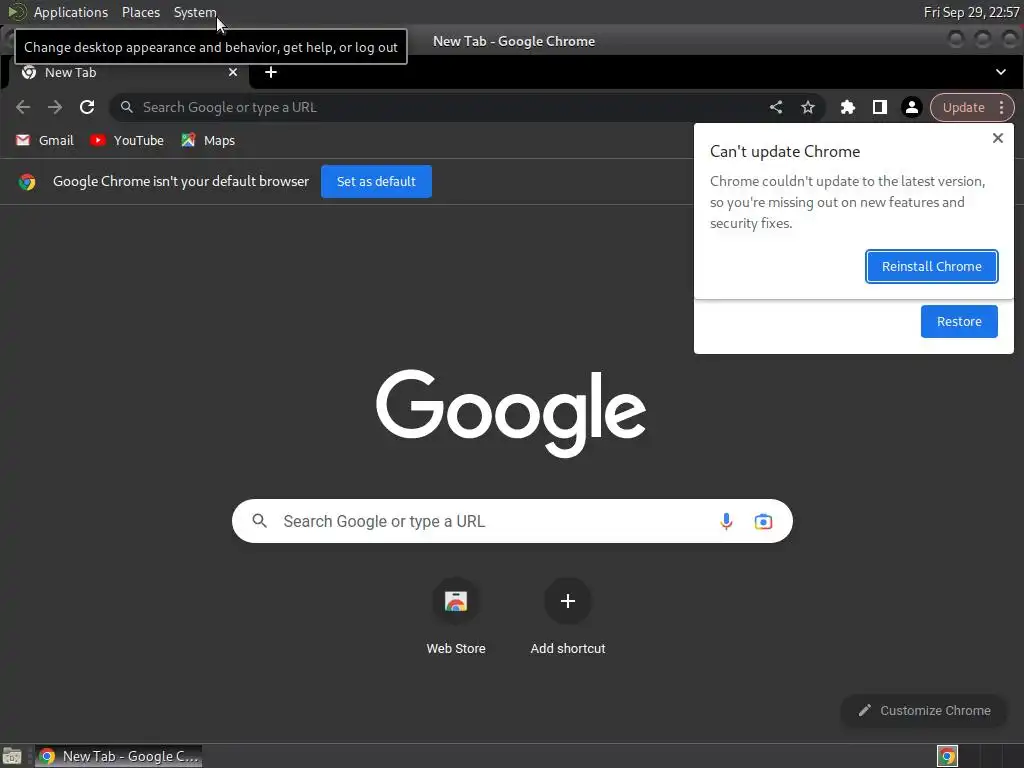Click the date and time clock
The width and height of the screenshot is (1024, 768).
971,12
